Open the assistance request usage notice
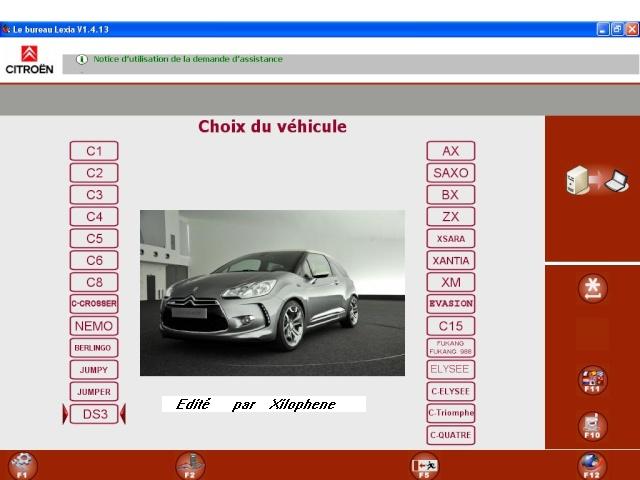640x480 pixels. coord(188,59)
